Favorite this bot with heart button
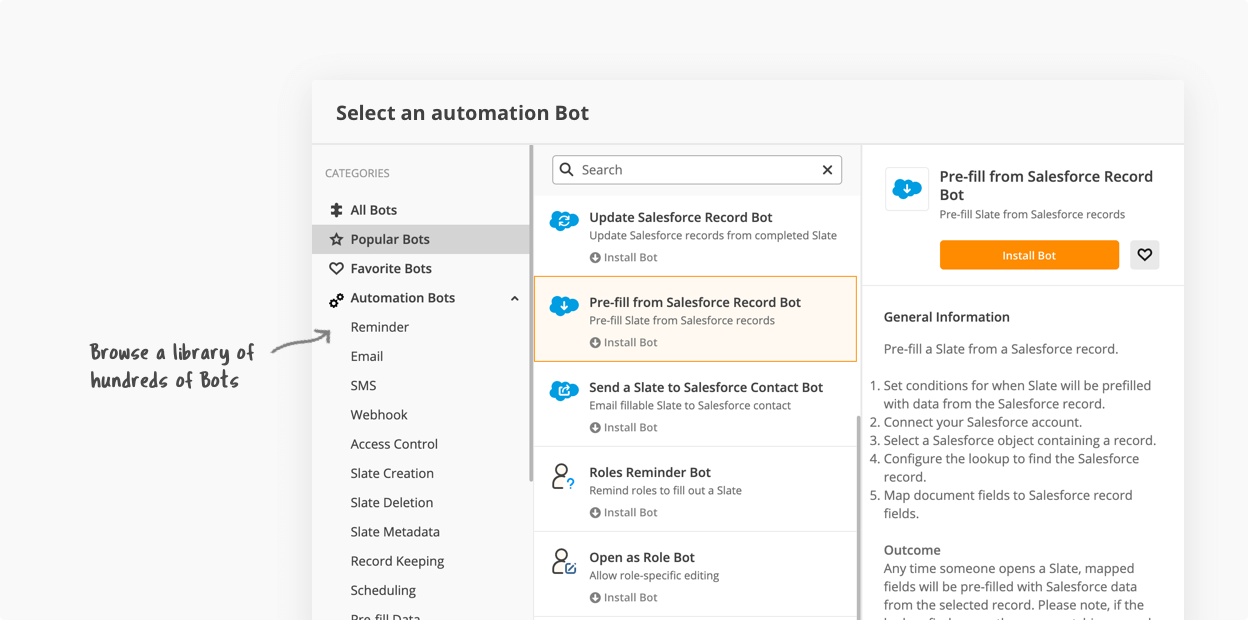Viewport: 1248px width, 620px height. coord(1145,255)
